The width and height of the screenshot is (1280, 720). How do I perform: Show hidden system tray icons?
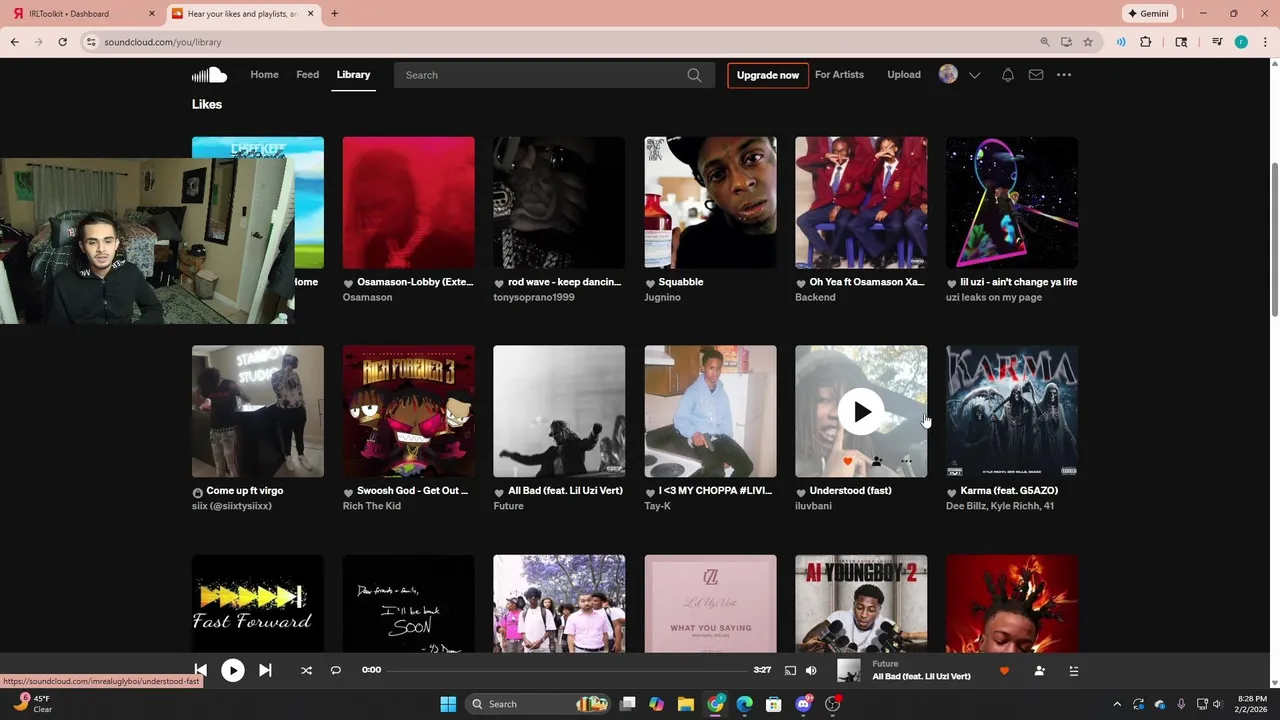click(1117, 704)
